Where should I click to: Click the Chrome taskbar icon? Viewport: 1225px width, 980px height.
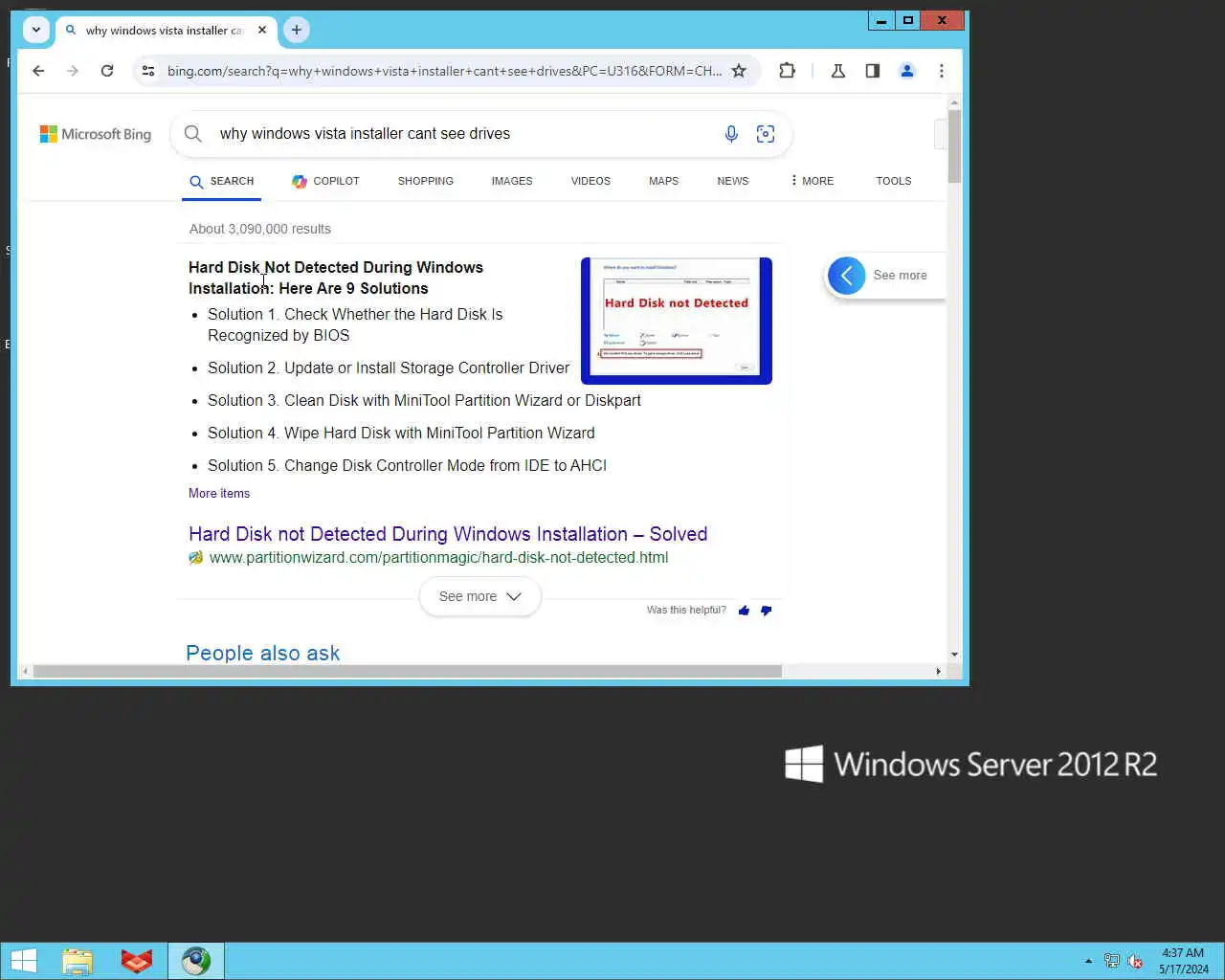point(196,961)
